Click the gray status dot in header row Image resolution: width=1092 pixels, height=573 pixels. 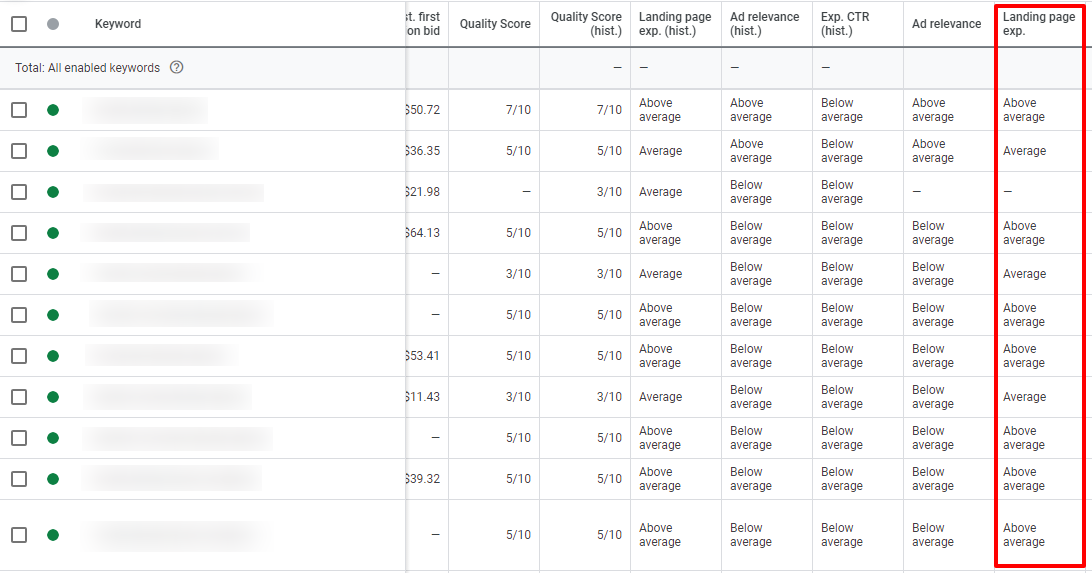click(x=53, y=24)
